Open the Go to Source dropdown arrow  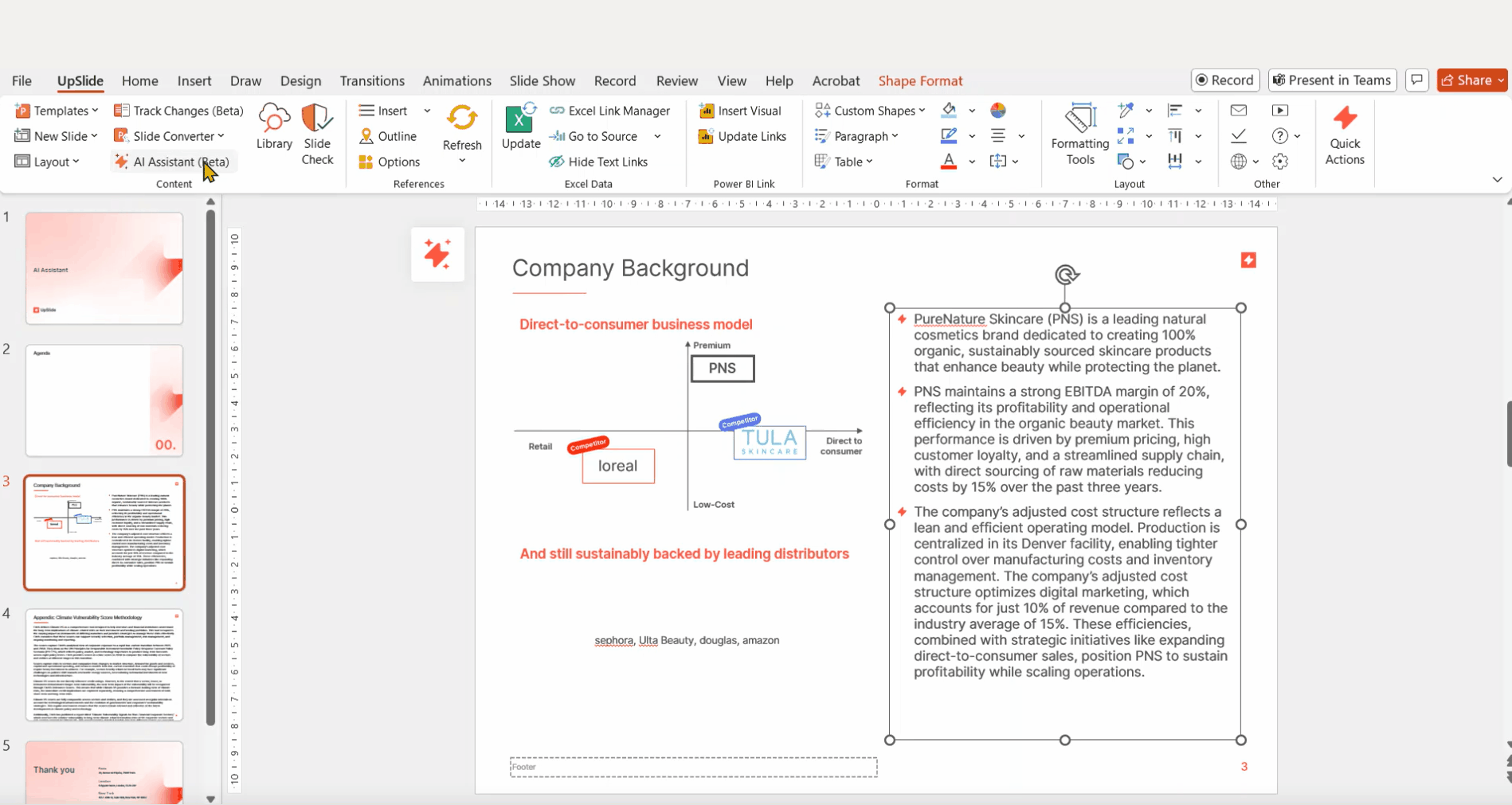(x=657, y=136)
